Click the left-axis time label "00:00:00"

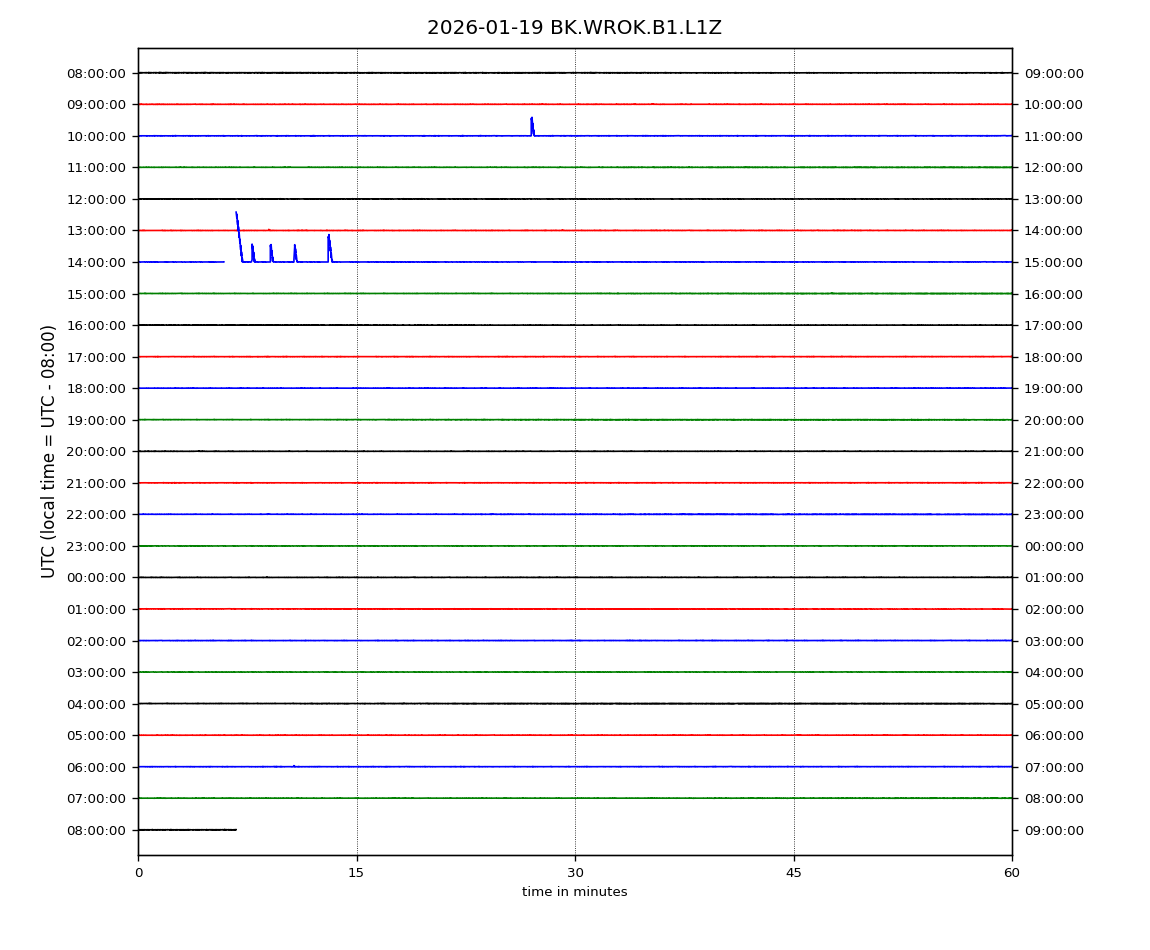[x=97, y=578]
